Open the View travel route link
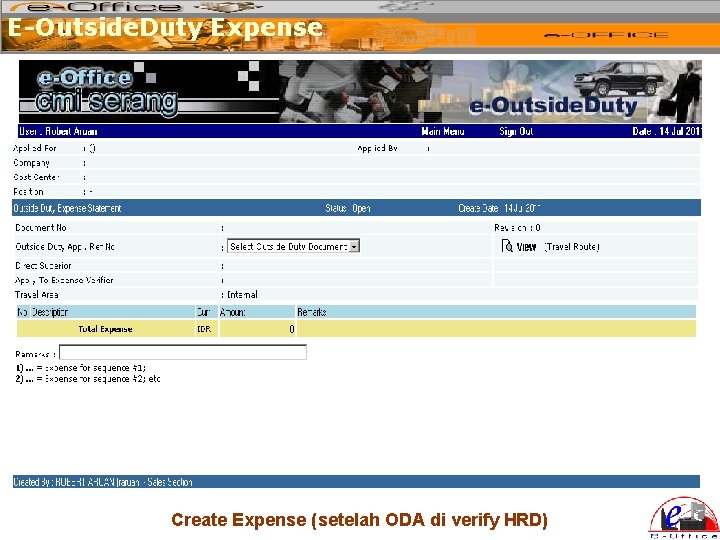This screenshot has width=720, height=540. coord(526,247)
